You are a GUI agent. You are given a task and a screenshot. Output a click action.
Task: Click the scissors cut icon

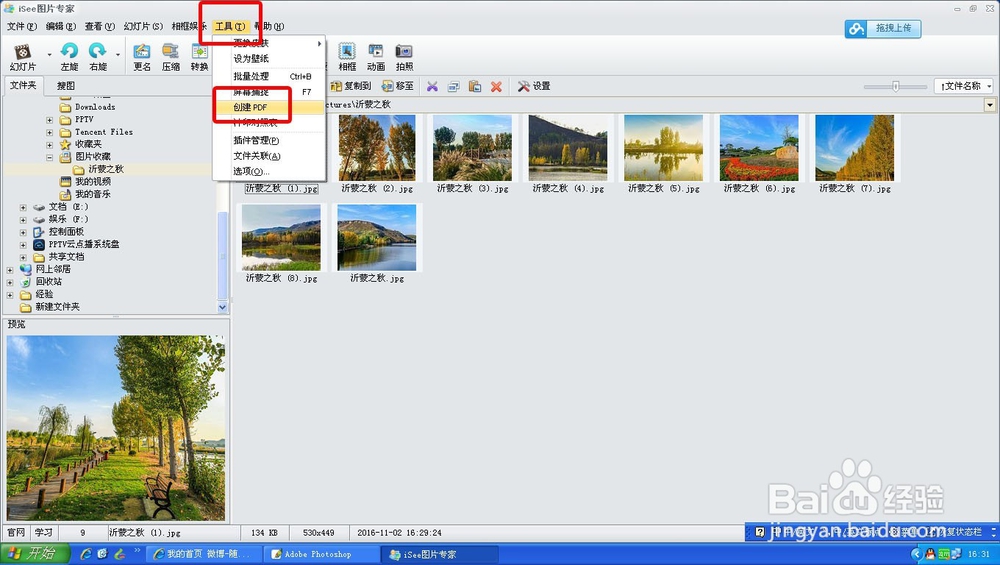(x=432, y=86)
